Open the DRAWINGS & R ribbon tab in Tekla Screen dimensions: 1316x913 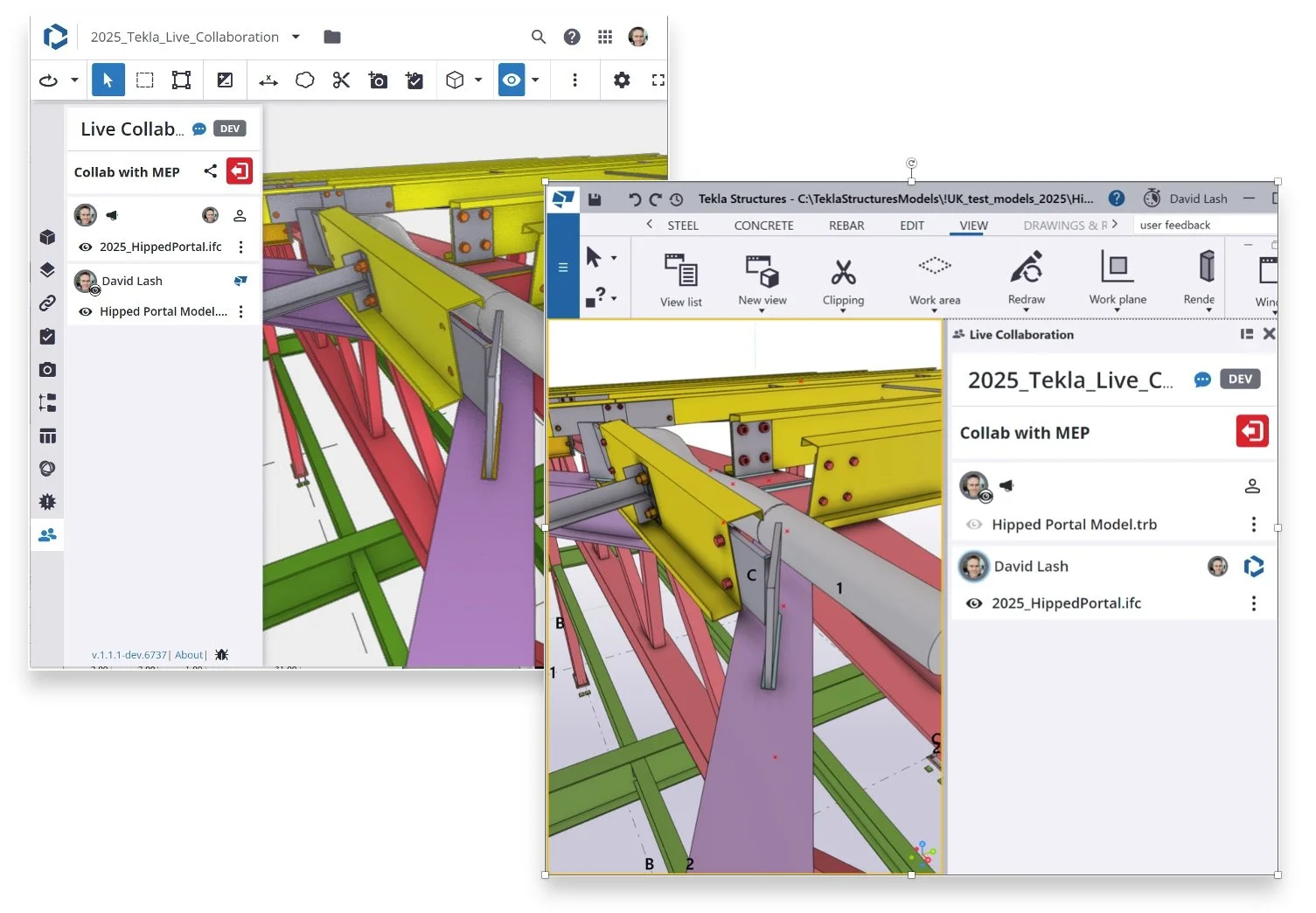point(1065,226)
